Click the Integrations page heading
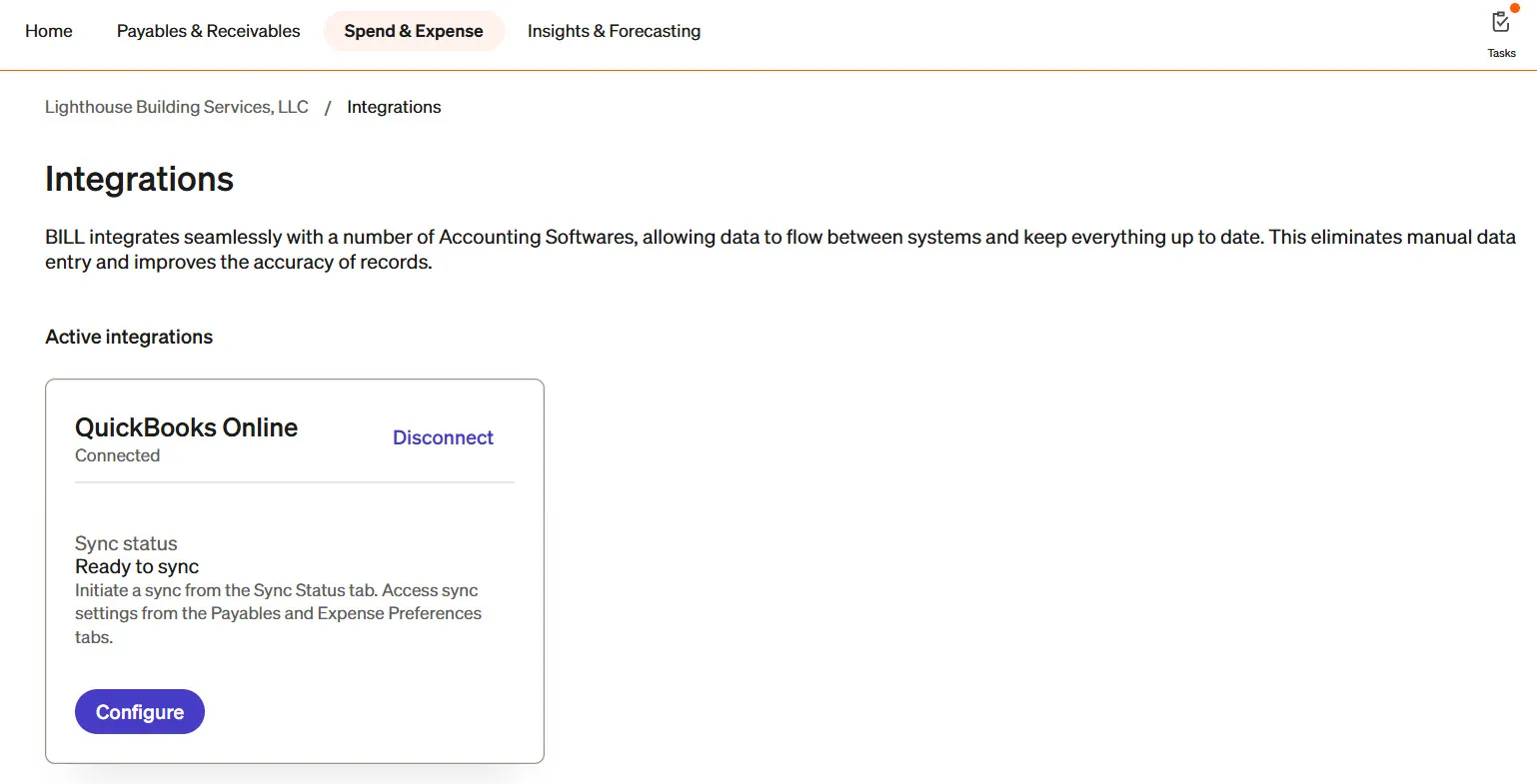The width and height of the screenshot is (1537, 784). (x=139, y=179)
